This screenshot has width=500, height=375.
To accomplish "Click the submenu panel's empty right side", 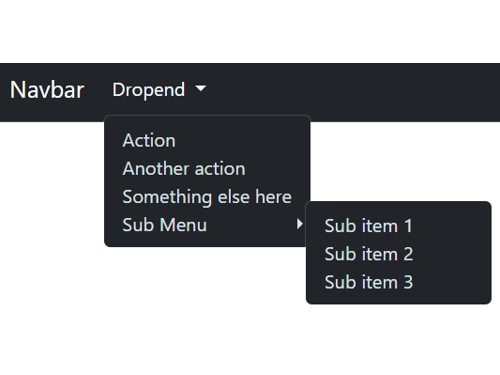I will (453, 253).
